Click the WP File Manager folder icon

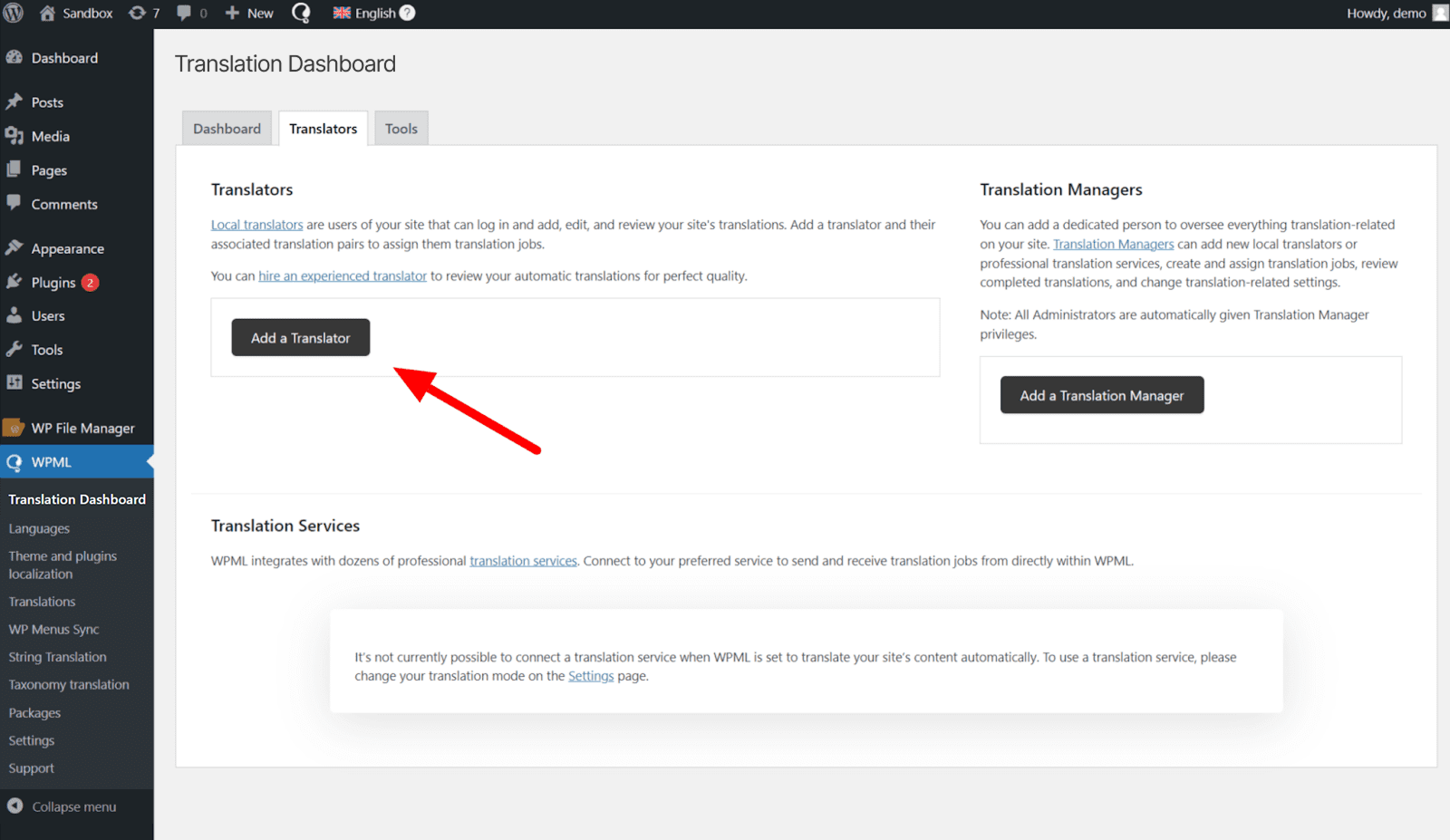[x=14, y=427]
